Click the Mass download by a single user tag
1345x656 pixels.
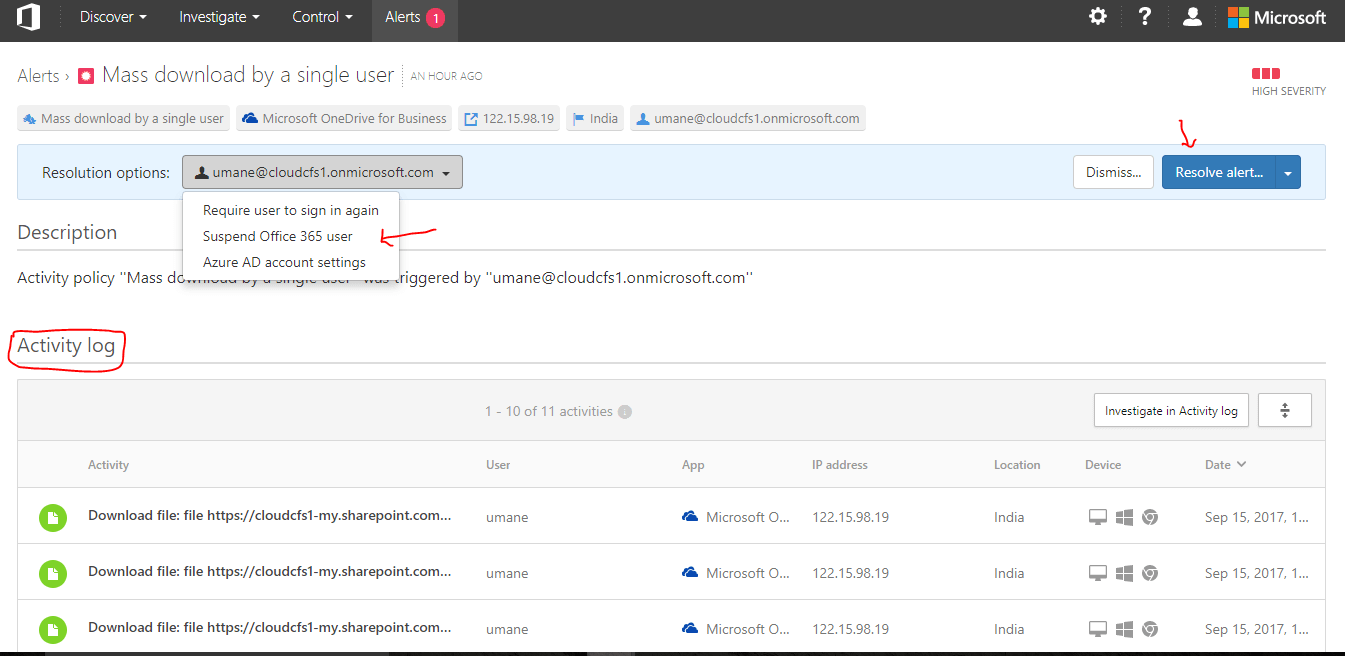coord(123,118)
